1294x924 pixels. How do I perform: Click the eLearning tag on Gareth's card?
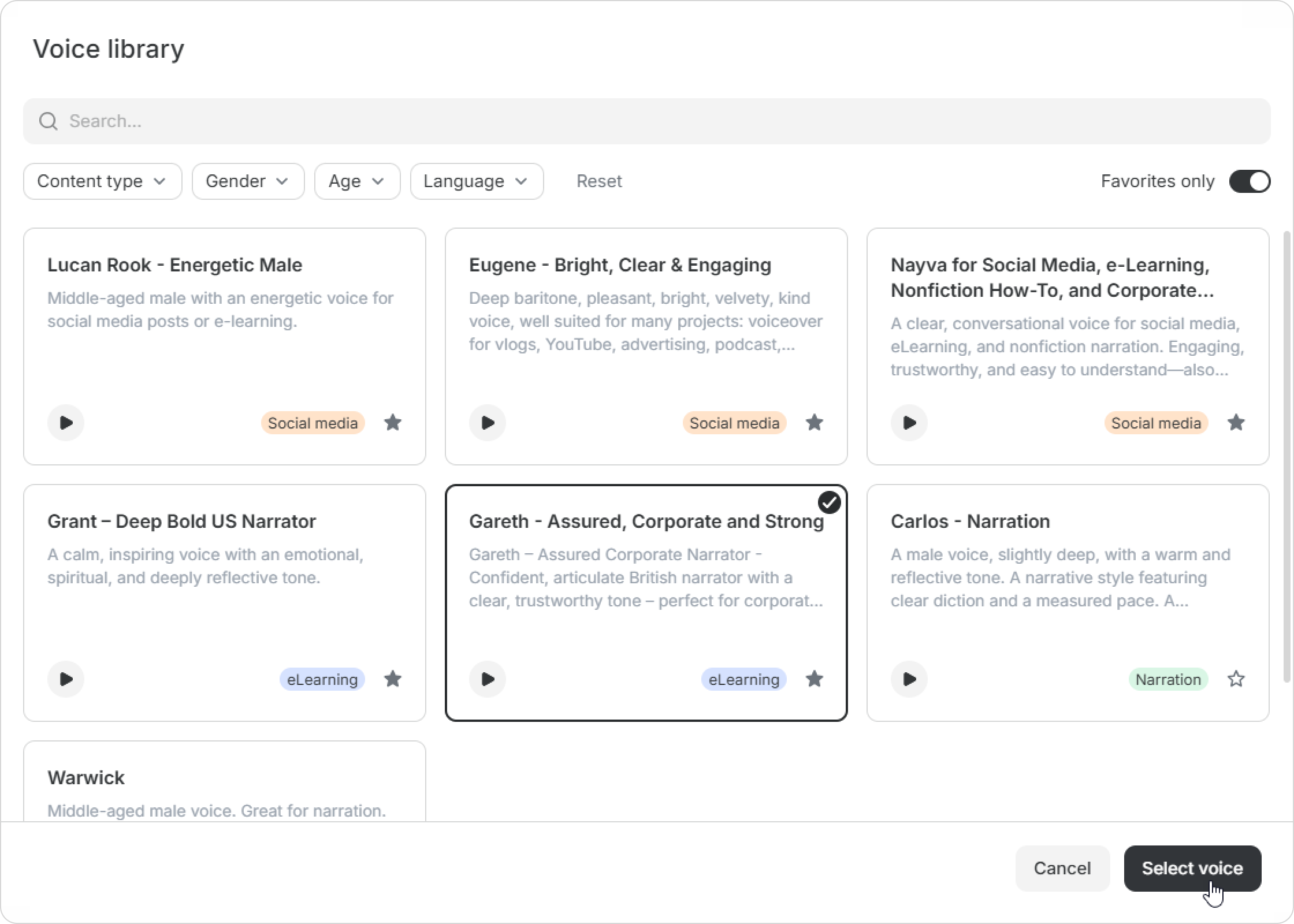[x=744, y=680]
